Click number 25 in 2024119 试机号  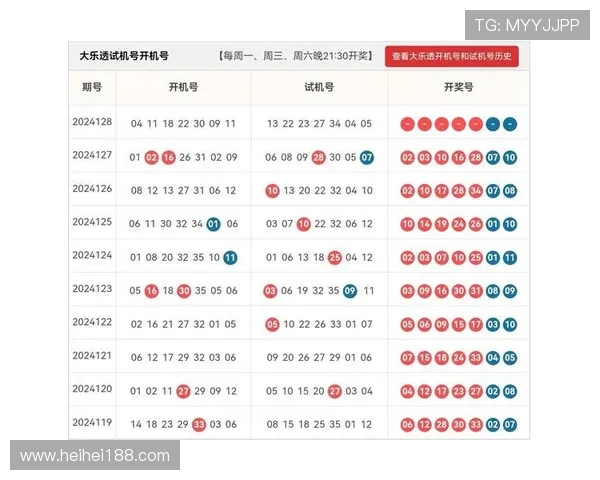(319, 425)
